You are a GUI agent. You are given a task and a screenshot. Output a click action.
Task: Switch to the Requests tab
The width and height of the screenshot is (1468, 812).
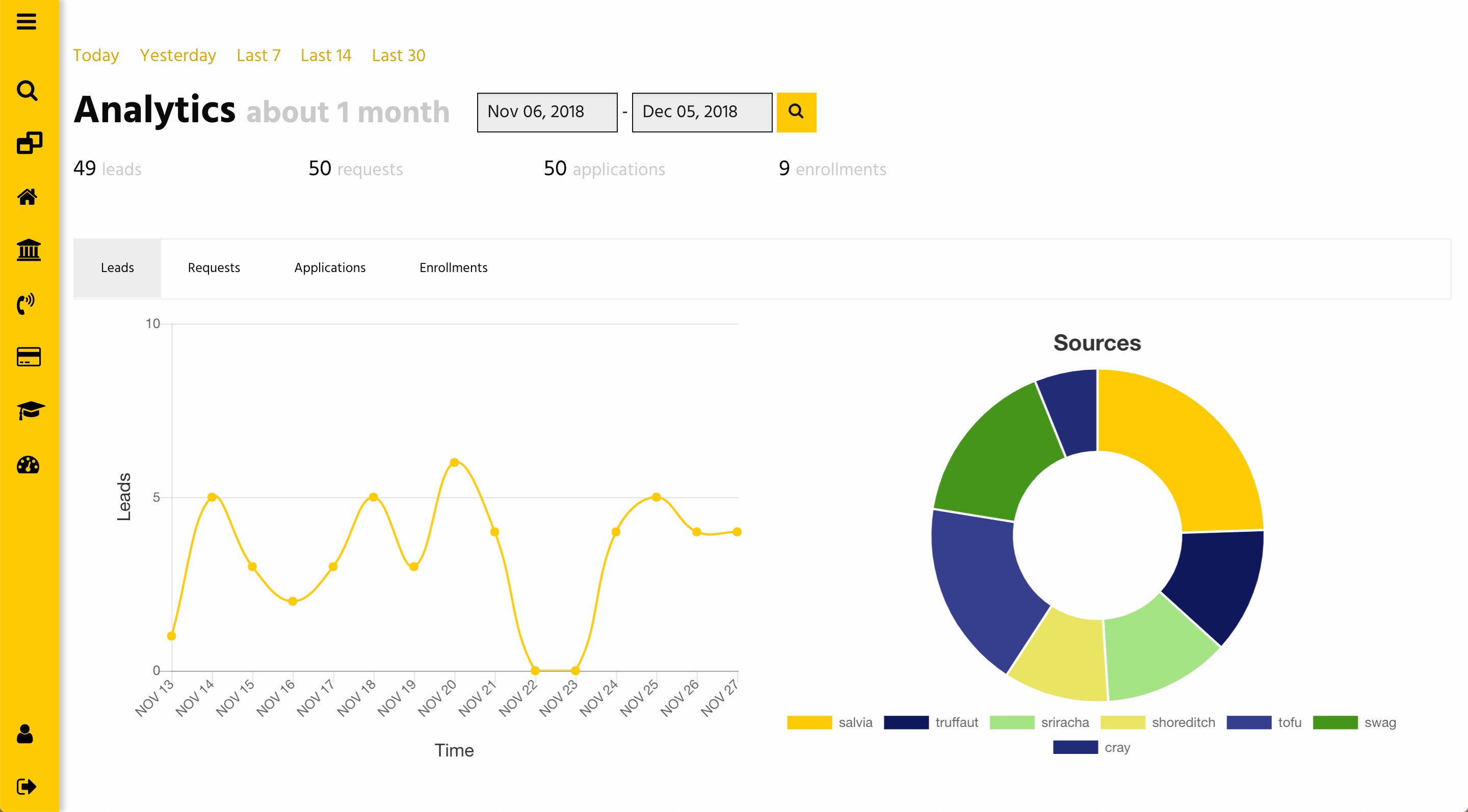point(214,267)
